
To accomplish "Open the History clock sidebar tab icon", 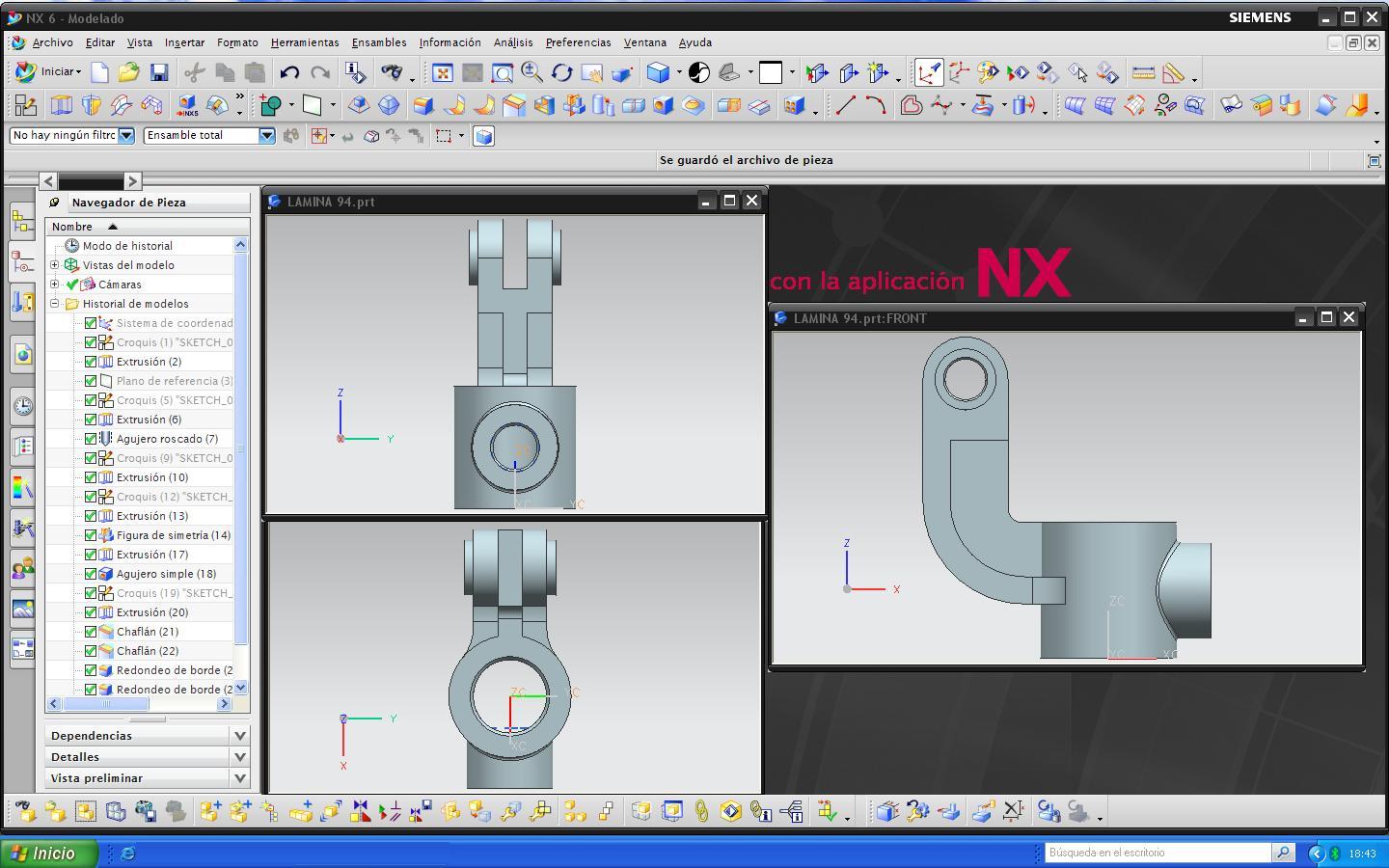I will 22,406.
